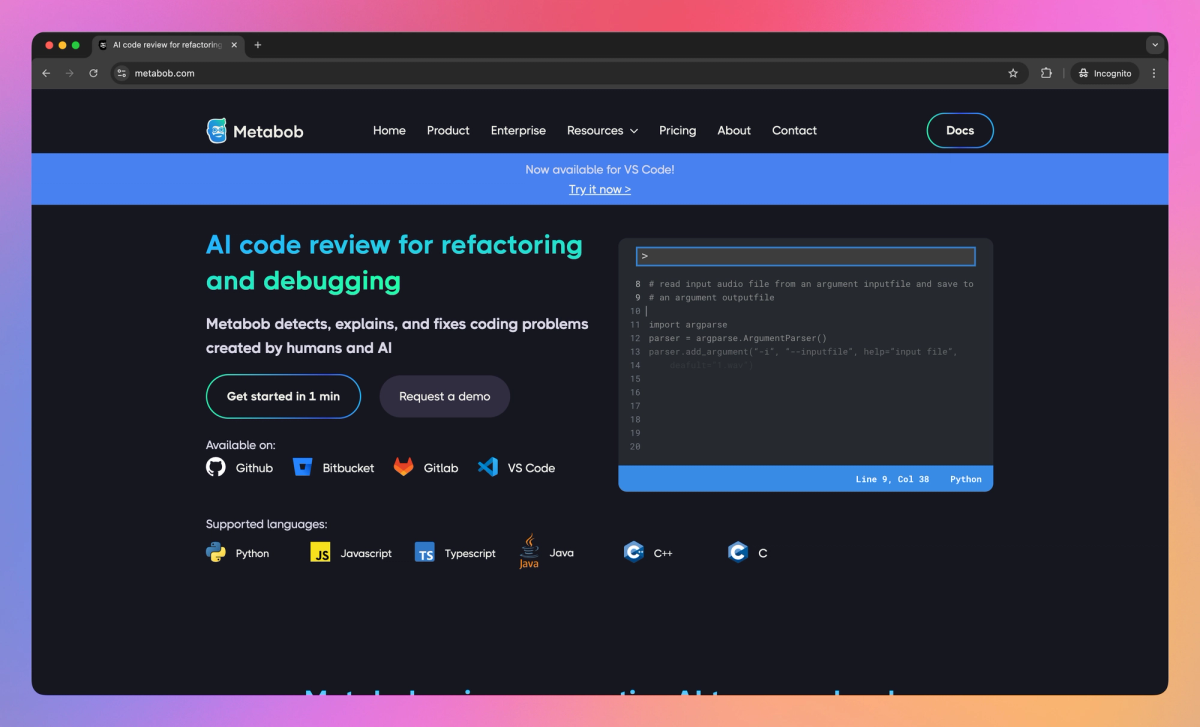Open the Enterprise nav item
Screen dimensions: 1200x727
(x=518, y=131)
